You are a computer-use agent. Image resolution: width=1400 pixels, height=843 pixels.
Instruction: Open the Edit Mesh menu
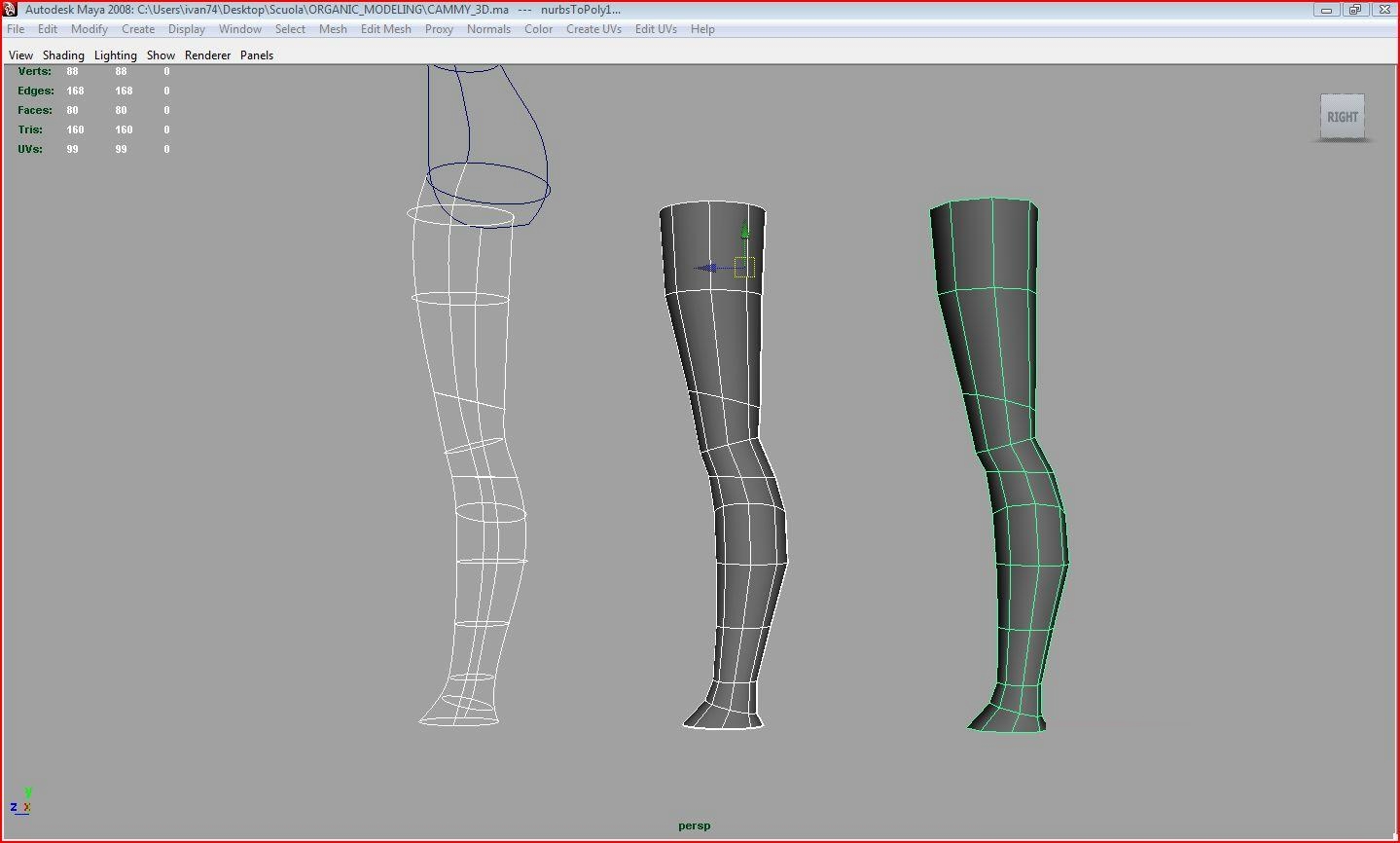pos(385,29)
